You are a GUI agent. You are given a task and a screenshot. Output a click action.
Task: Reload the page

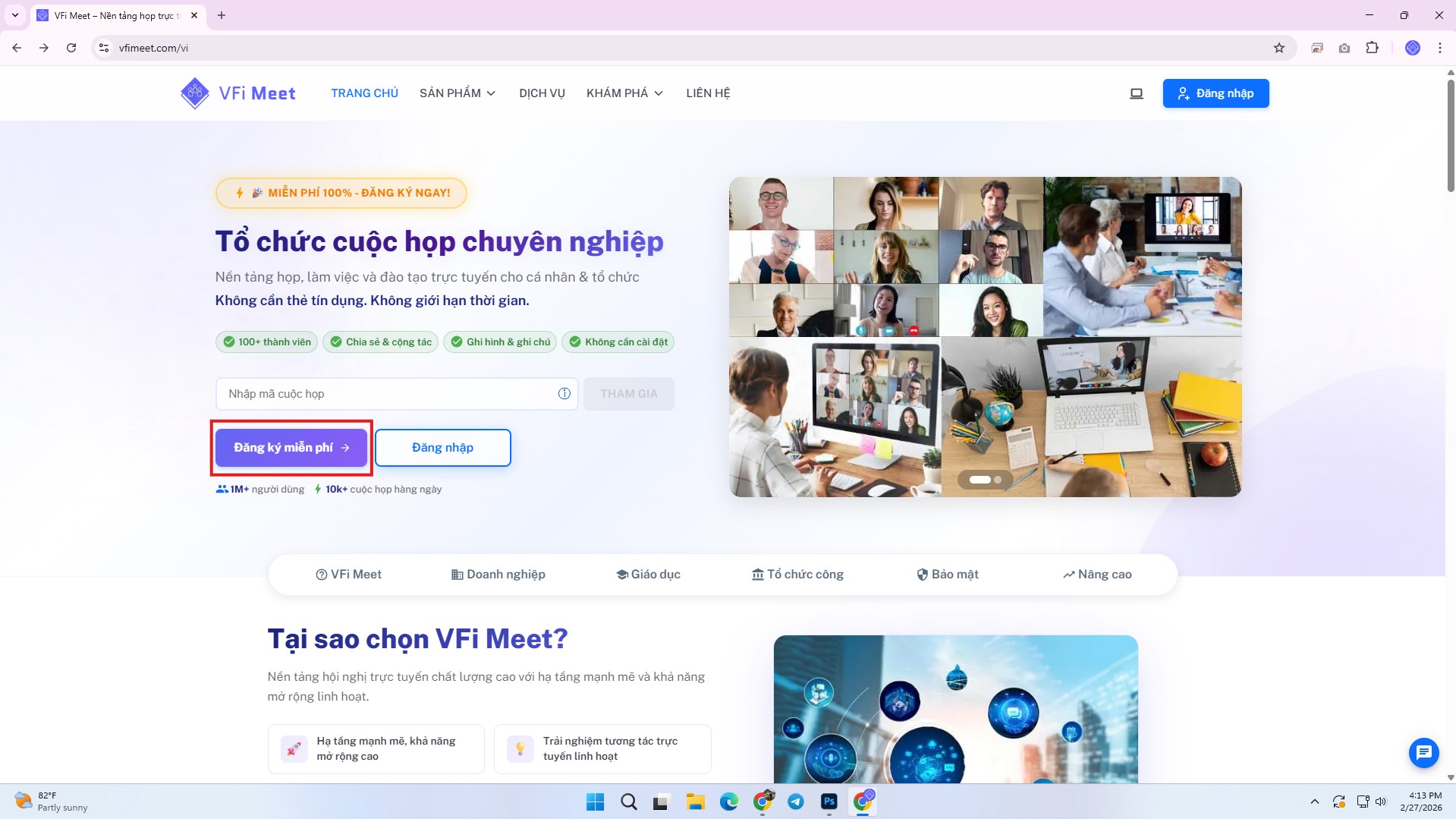pyautogui.click(x=71, y=48)
